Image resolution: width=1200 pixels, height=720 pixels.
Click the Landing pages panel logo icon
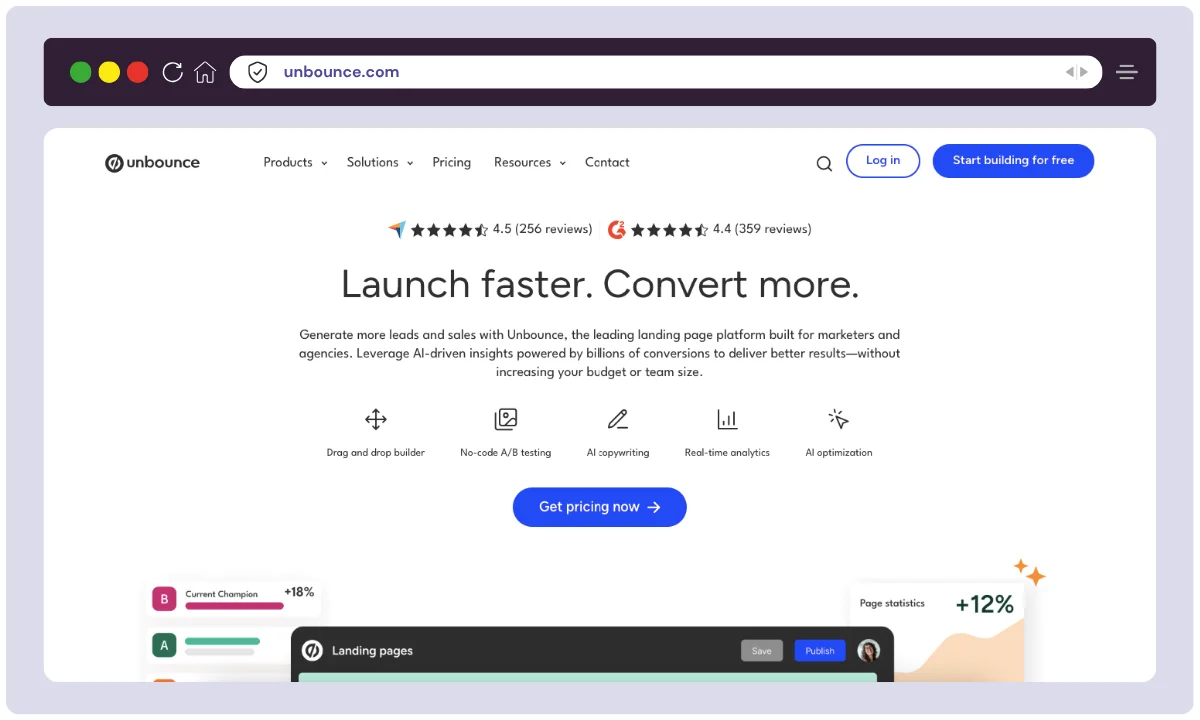tap(312, 651)
